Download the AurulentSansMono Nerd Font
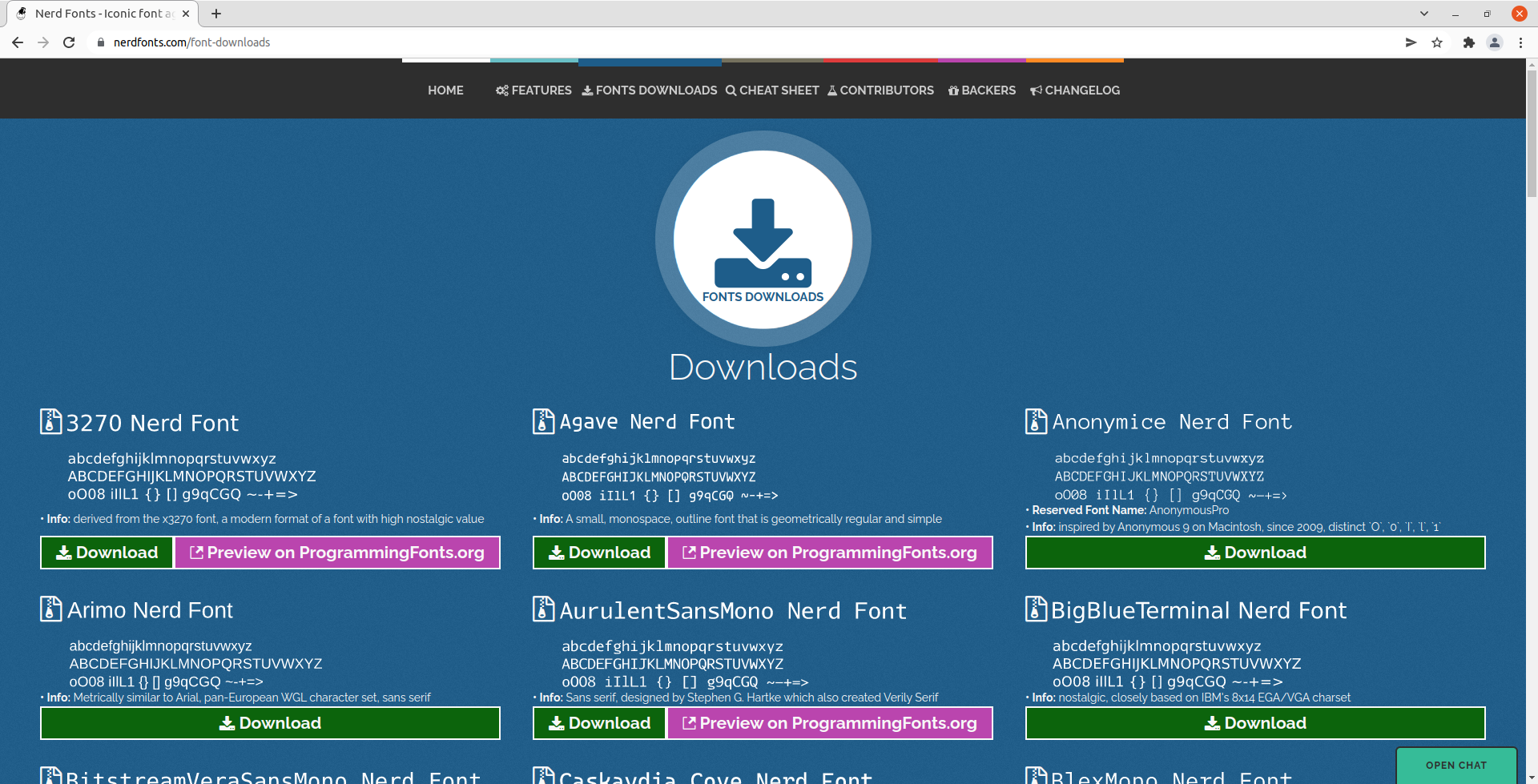 [x=599, y=723]
